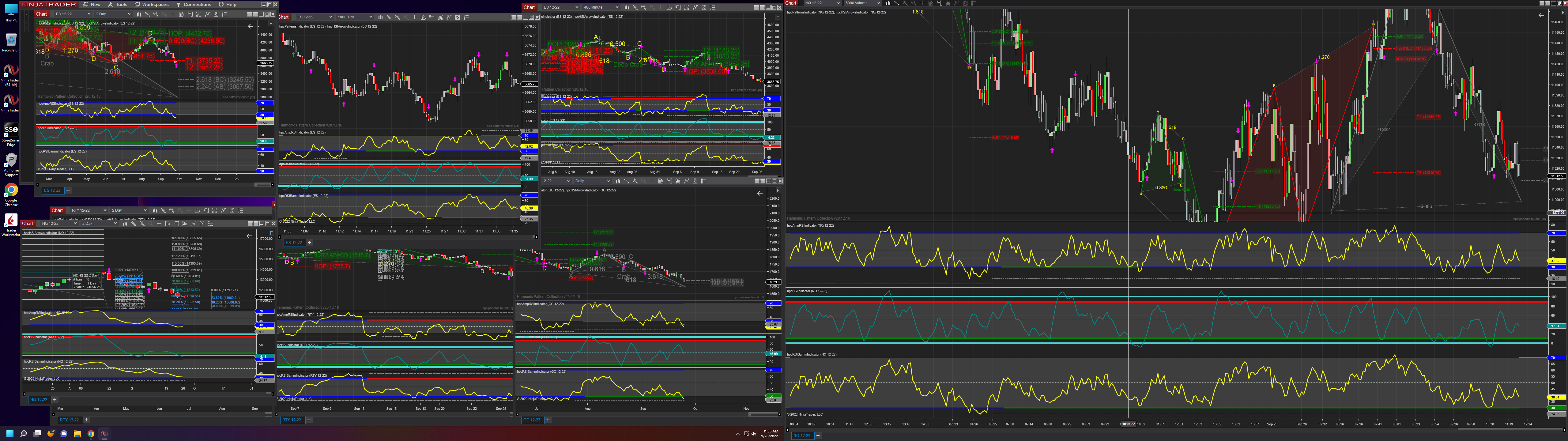Open Google Chrome from the Windows taskbar
The width and height of the screenshot is (1568, 441).
pyautogui.click(x=91, y=434)
